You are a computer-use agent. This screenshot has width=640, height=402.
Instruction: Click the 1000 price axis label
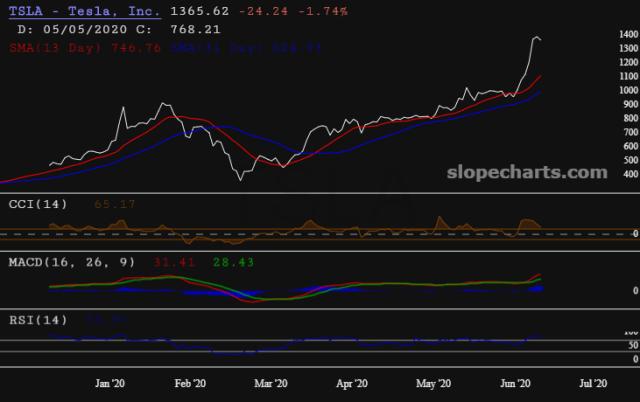(629, 90)
